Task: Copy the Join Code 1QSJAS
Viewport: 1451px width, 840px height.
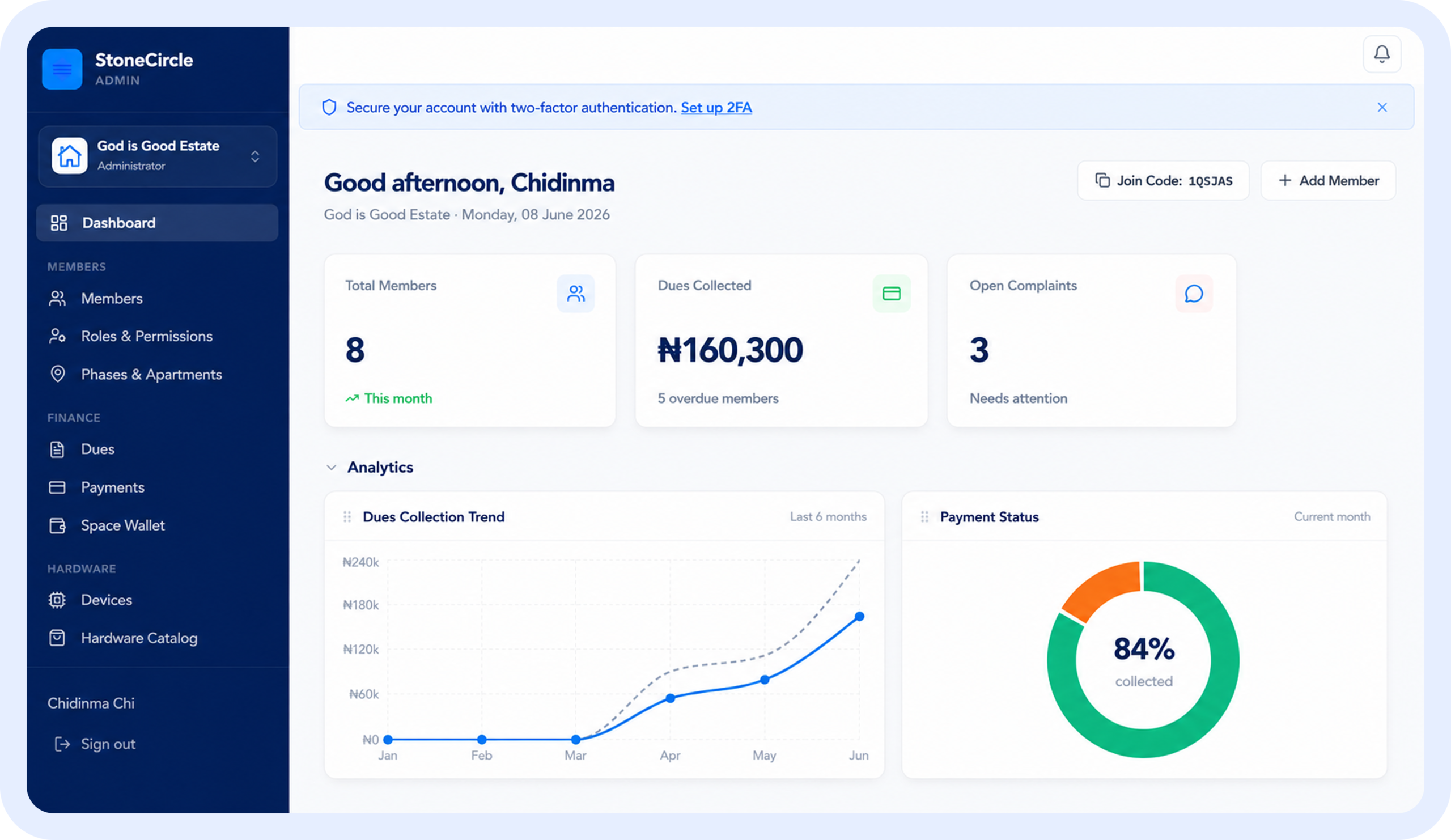Action: (x=1163, y=181)
